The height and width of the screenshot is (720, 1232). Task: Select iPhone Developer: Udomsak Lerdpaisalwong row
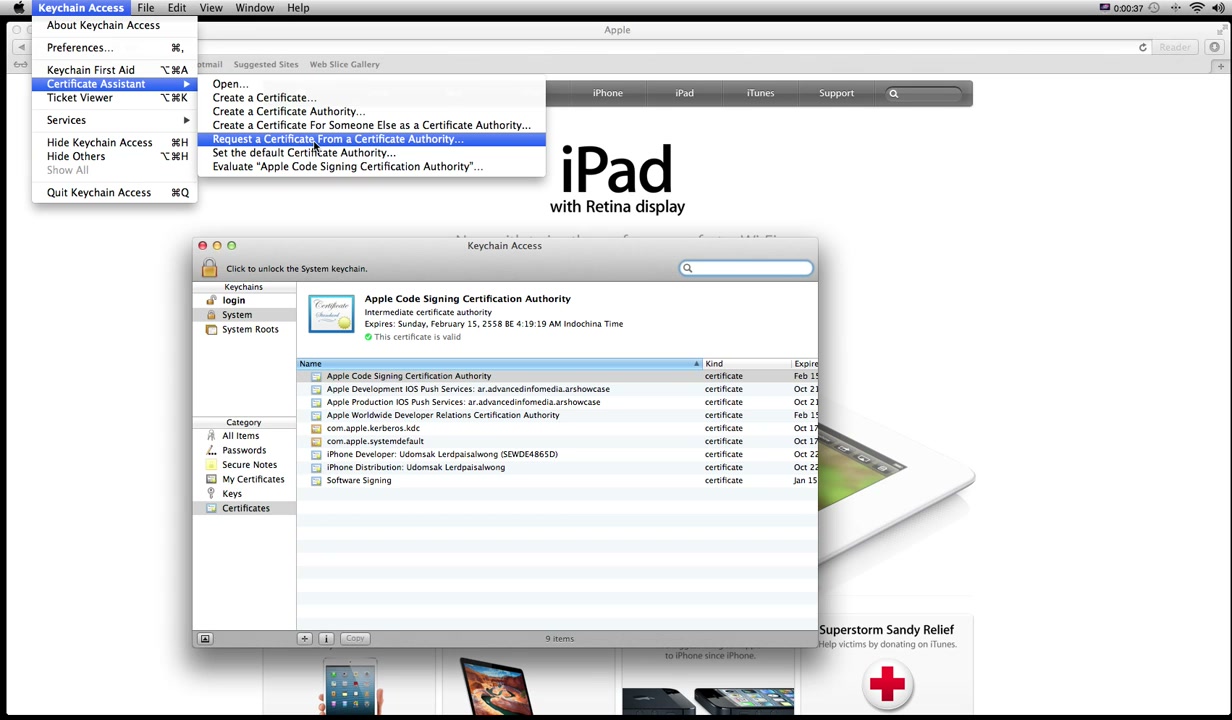[x=557, y=454]
